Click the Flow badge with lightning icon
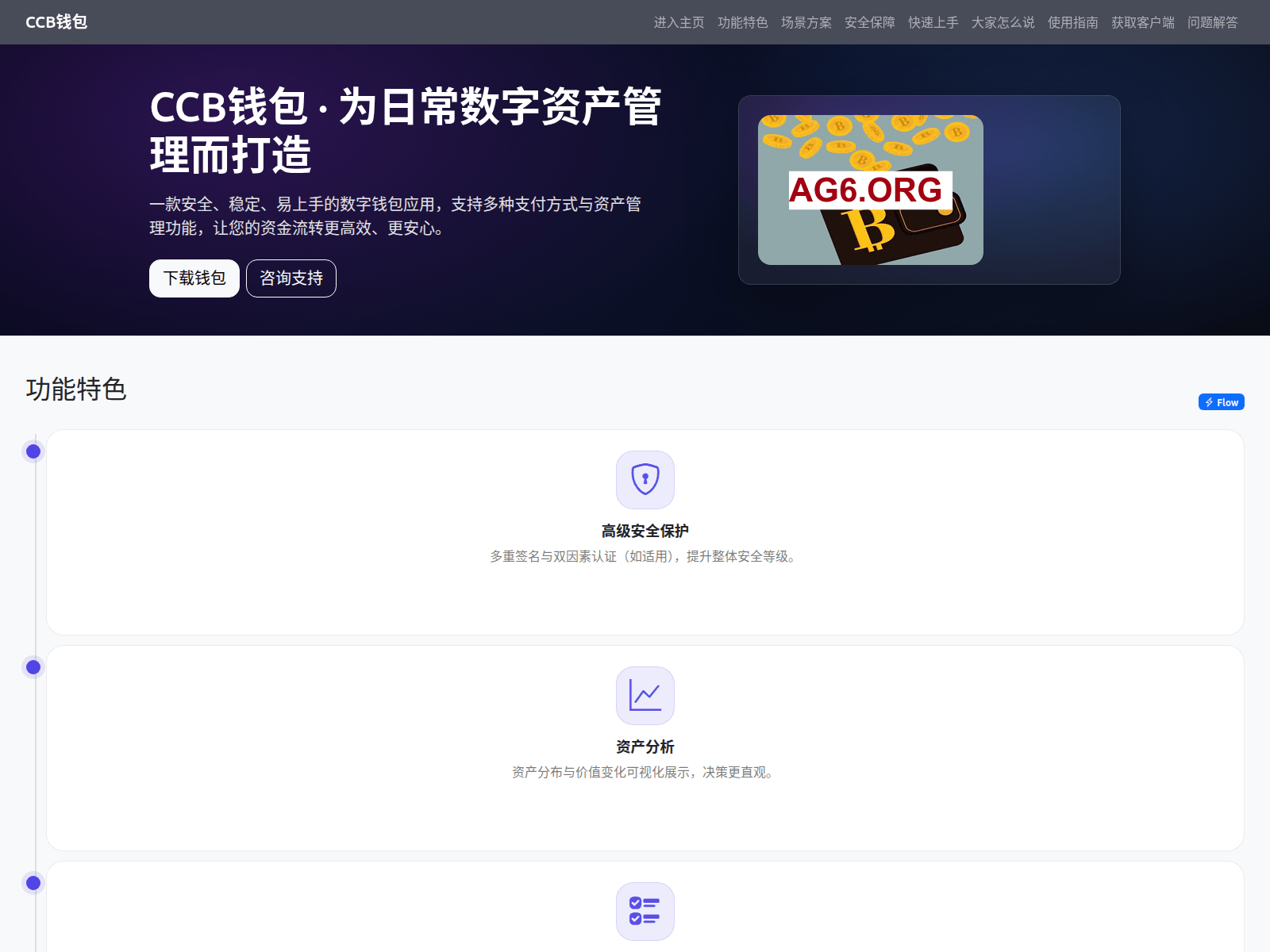The width and height of the screenshot is (1270, 952). pyautogui.click(x=1221, y=402)
